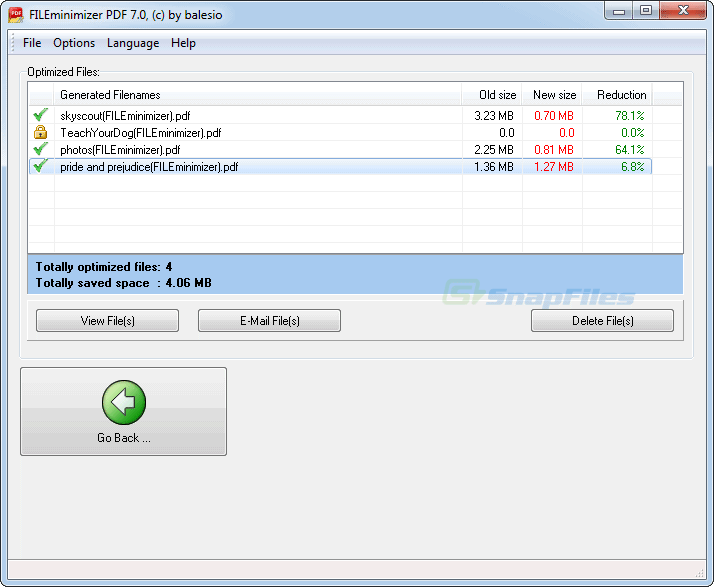Click the 3.23 MB old size value
The height and width of the screenshot is (587, 714).
[494, 116]
